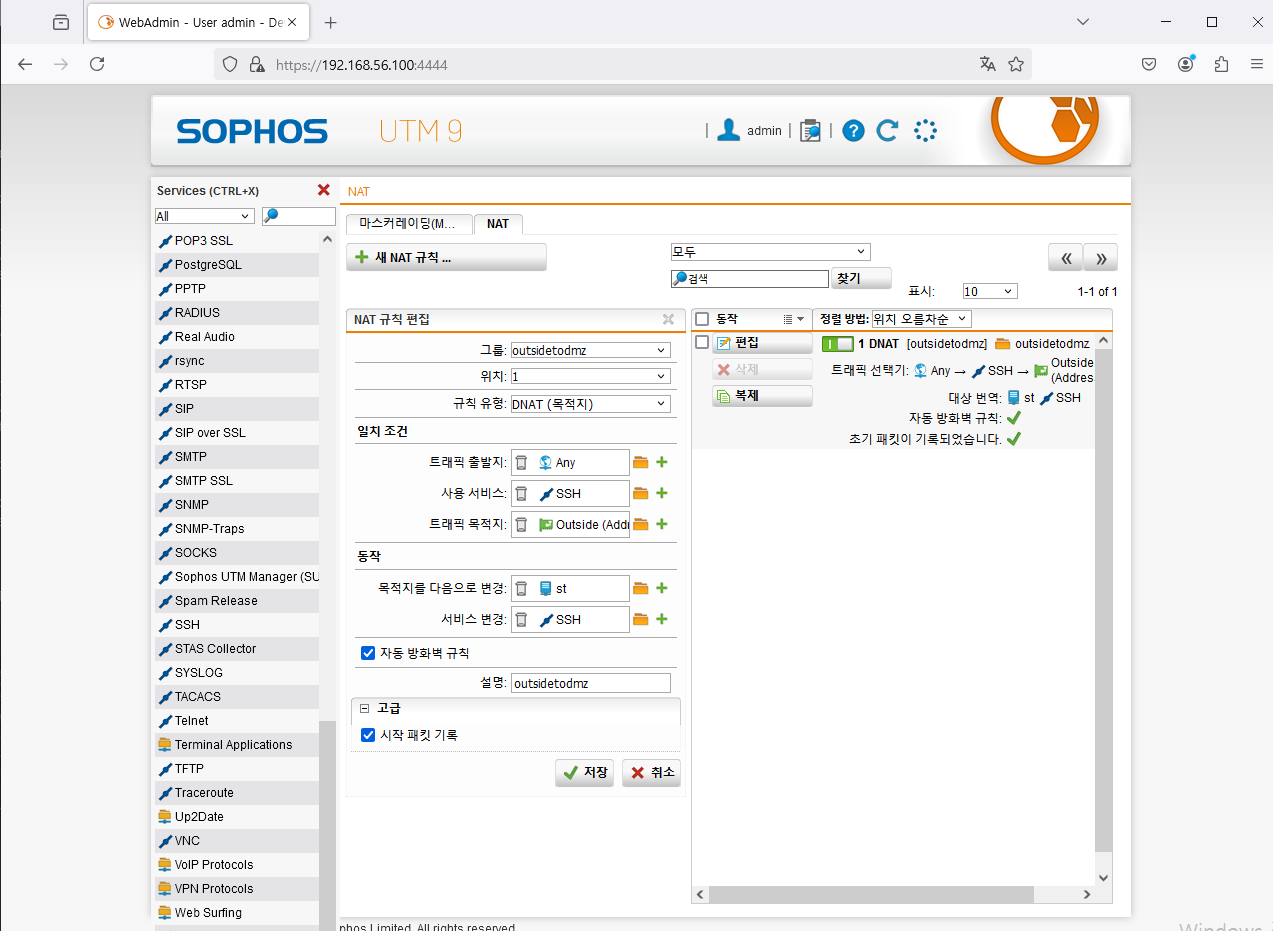The width and height of the screenshot is (1273, 931).
Task: Select the WebAdmin browser tab
Action: (199, 22)
